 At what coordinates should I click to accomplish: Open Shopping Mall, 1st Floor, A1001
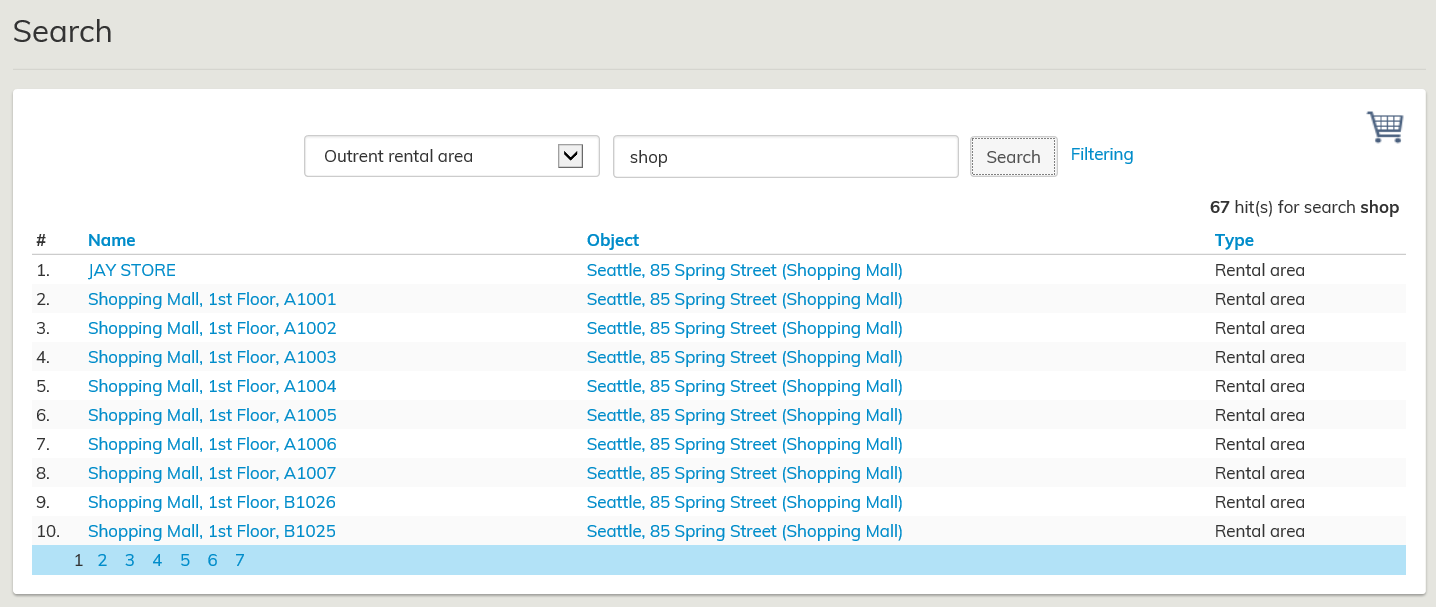[x=212, y=299]
